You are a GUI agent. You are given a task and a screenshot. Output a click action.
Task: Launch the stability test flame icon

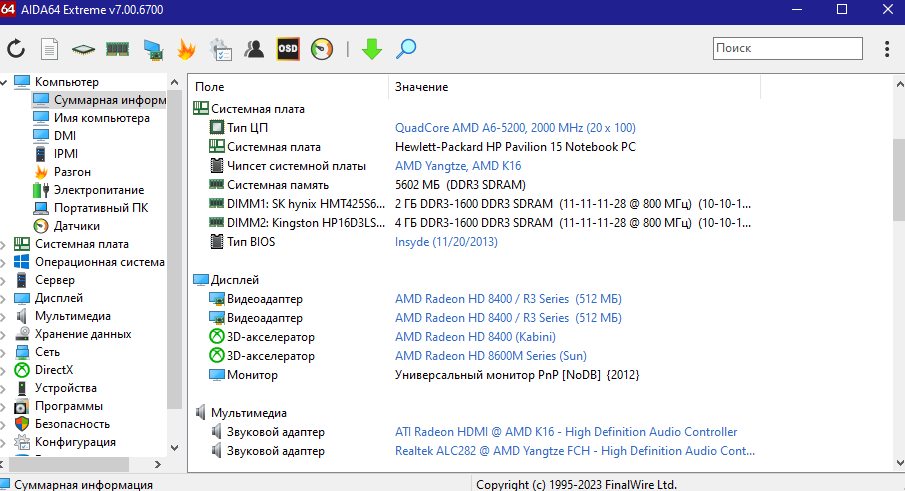click(x=186, y=49)
